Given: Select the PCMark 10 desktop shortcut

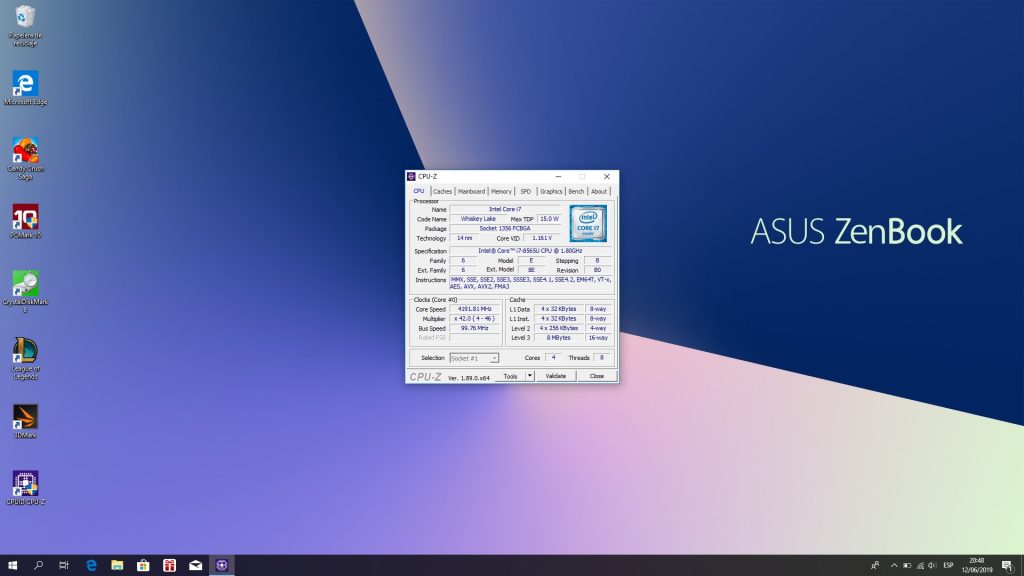Looking at the screenshot, I should (x=25, y=218).
